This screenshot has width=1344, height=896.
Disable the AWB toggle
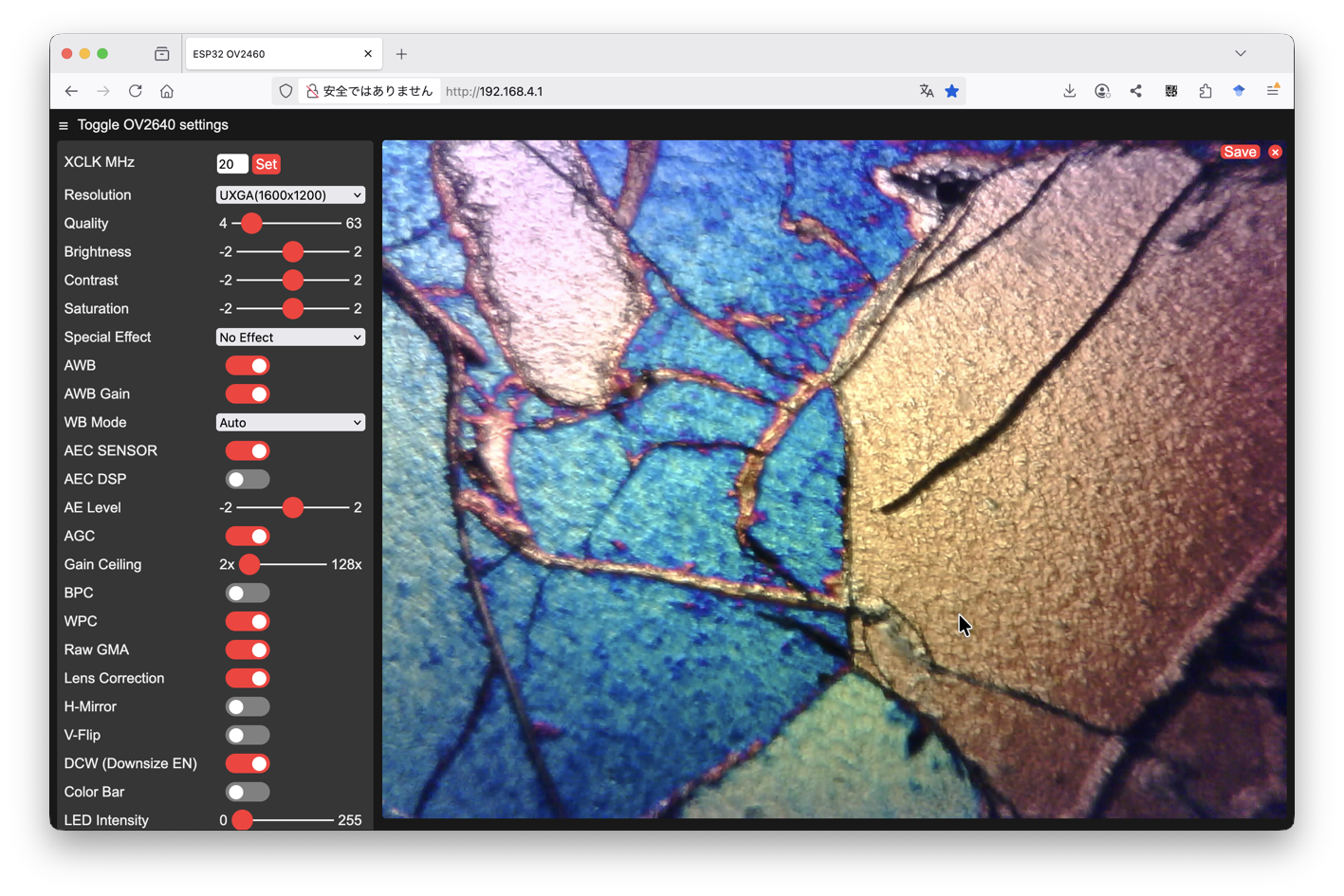click(248, 365)
